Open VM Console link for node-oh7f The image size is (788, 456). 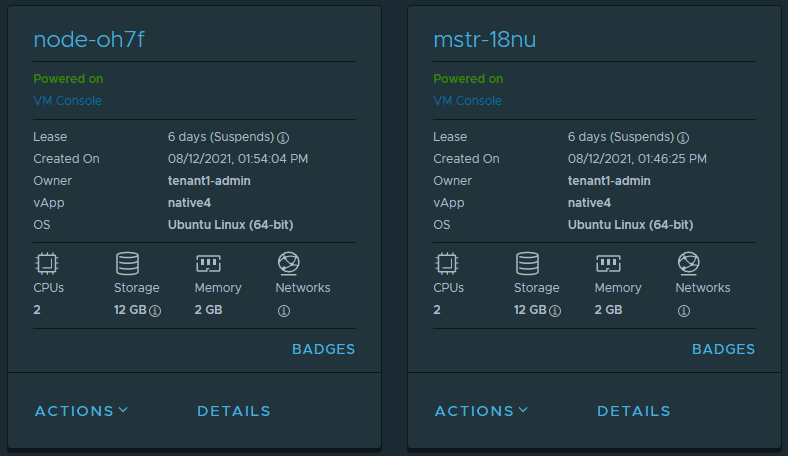tap(67, 101)
